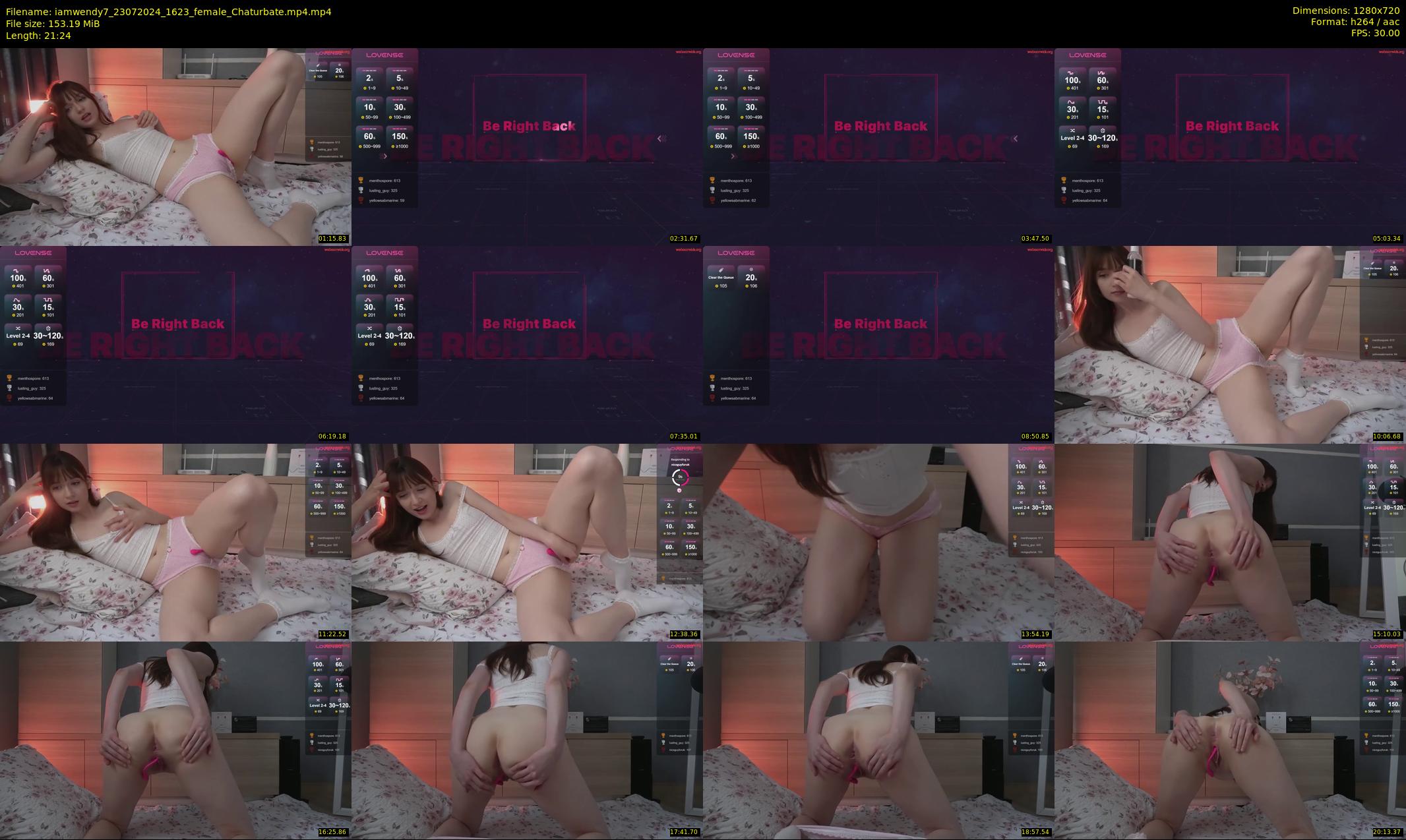Click the 02:31.67 timestamp label
1406x840 pixels.
683,239
